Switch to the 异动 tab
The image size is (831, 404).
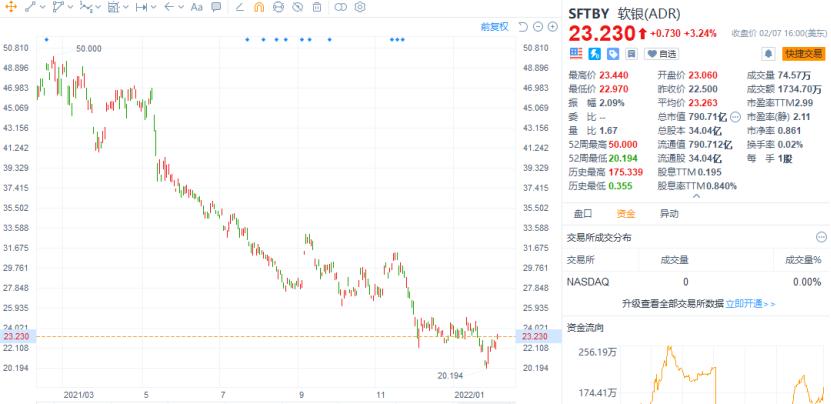[669, 214]
